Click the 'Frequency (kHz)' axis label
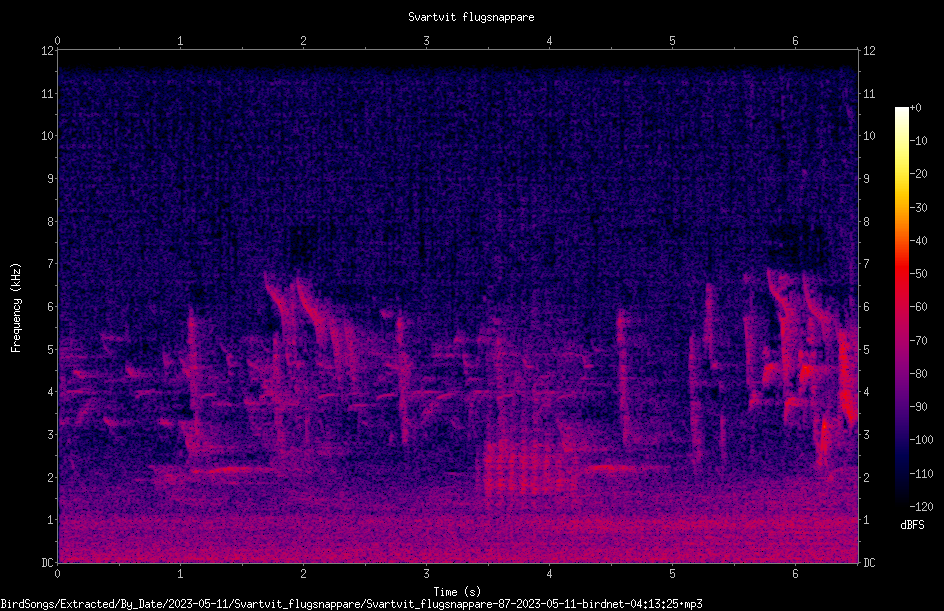Viewport: 944px width, 611px height. [x=16, y=308]
